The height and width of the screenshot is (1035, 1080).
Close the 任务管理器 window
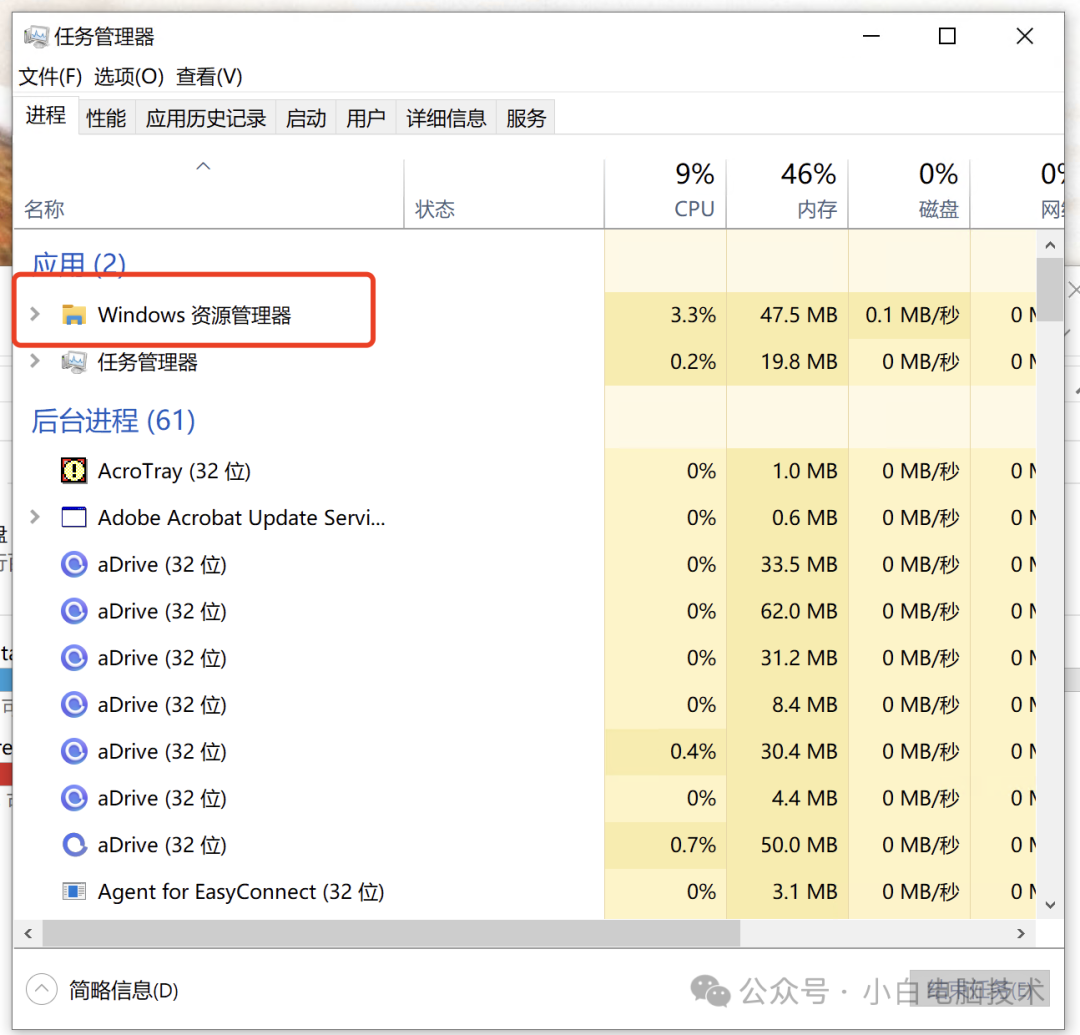[x=1024, y=36]
